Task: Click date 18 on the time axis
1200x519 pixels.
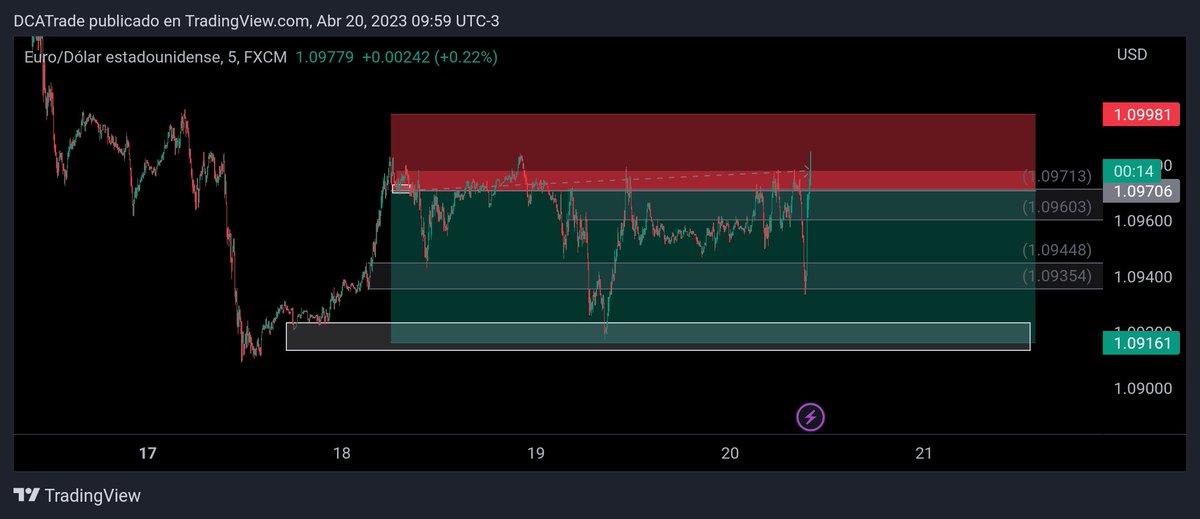Action: click(342, 454)
